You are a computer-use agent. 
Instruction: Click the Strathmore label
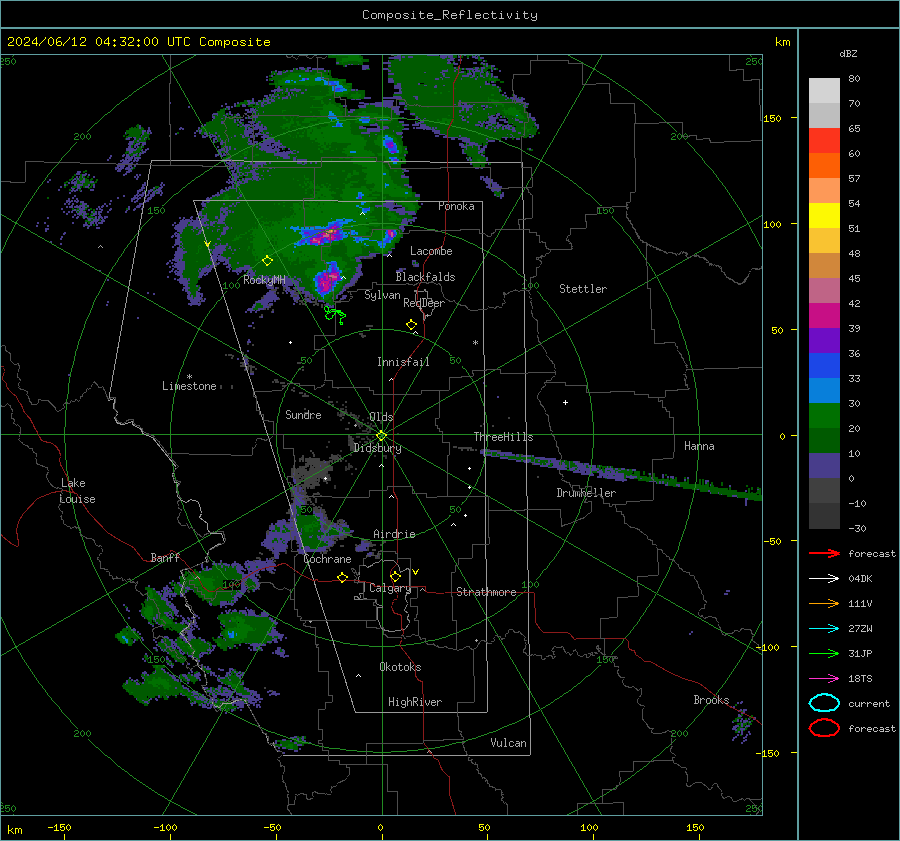(486, 592)
